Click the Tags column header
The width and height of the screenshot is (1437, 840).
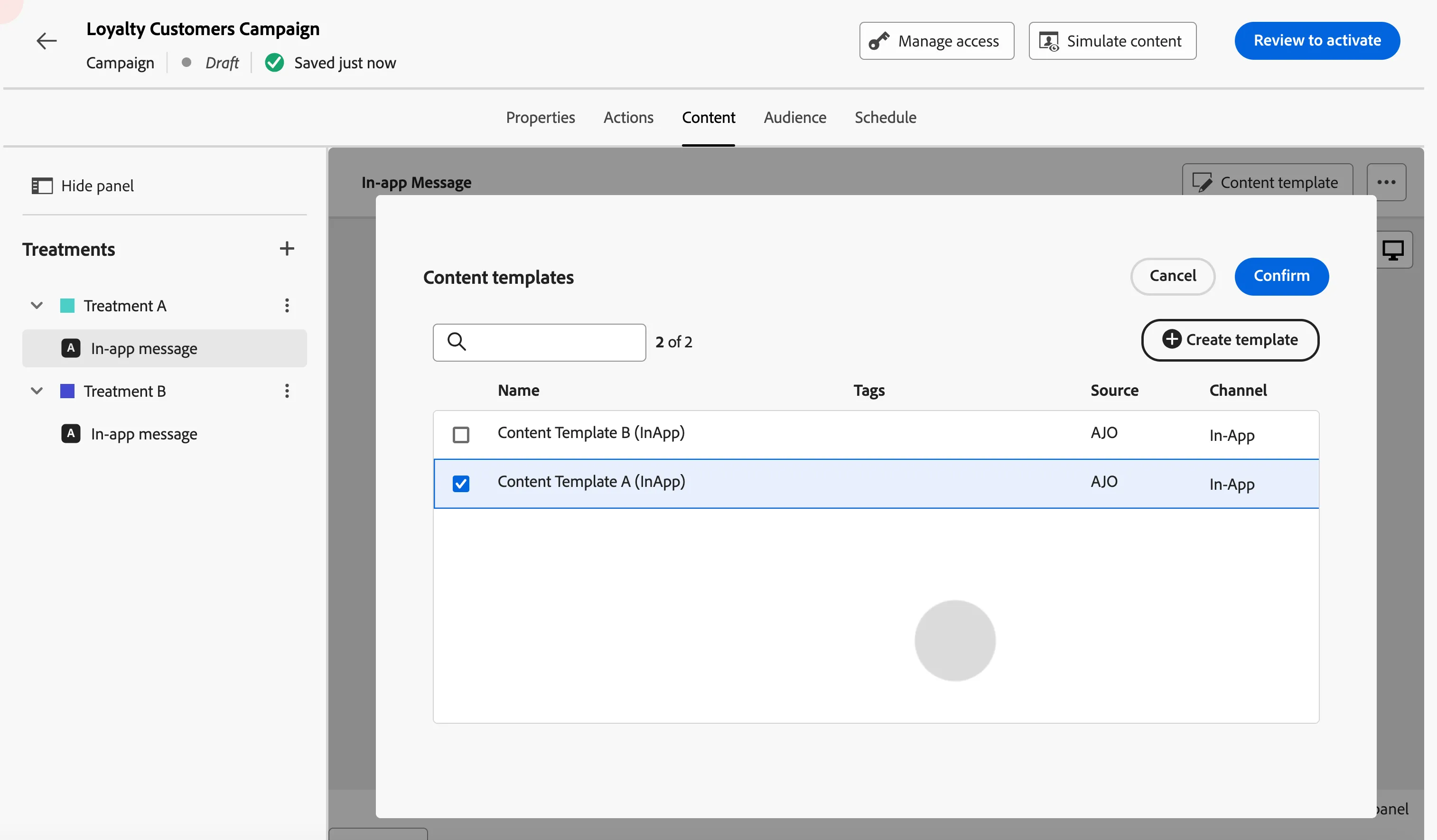point(868,391)
